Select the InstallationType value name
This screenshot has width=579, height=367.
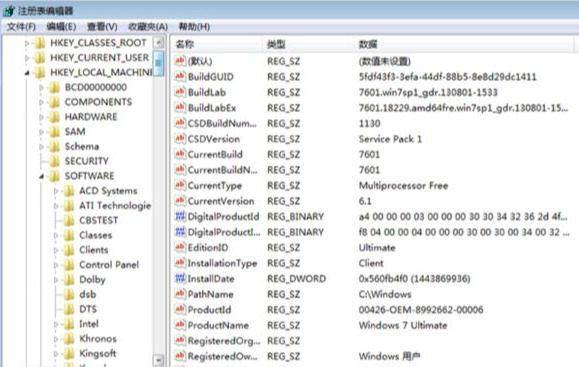click(x=222, y=263)
